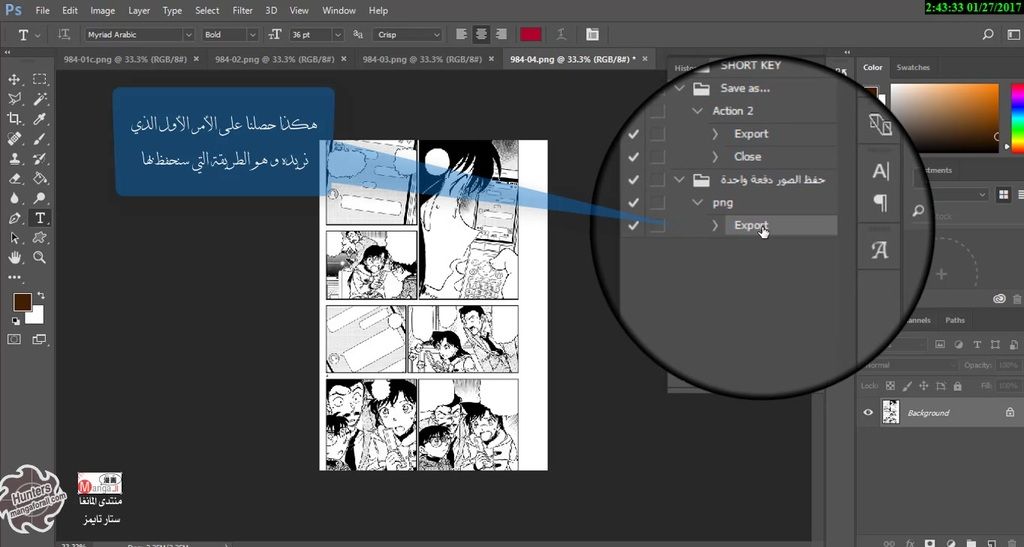Switch to the Paths tab
This screenshot has width=1024, height=547.
click(955, 320)
